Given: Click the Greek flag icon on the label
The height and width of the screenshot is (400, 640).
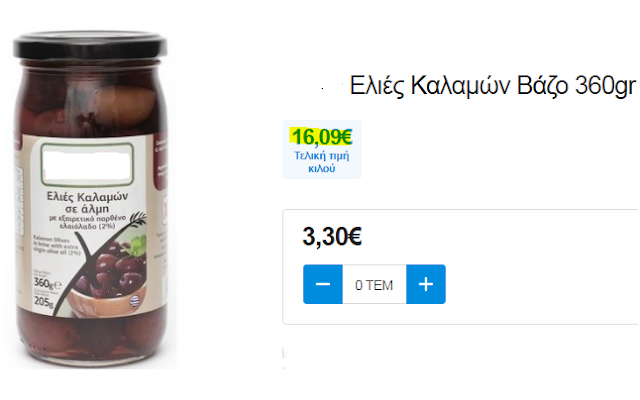Looking at the screenshot, I should point(134,301).
